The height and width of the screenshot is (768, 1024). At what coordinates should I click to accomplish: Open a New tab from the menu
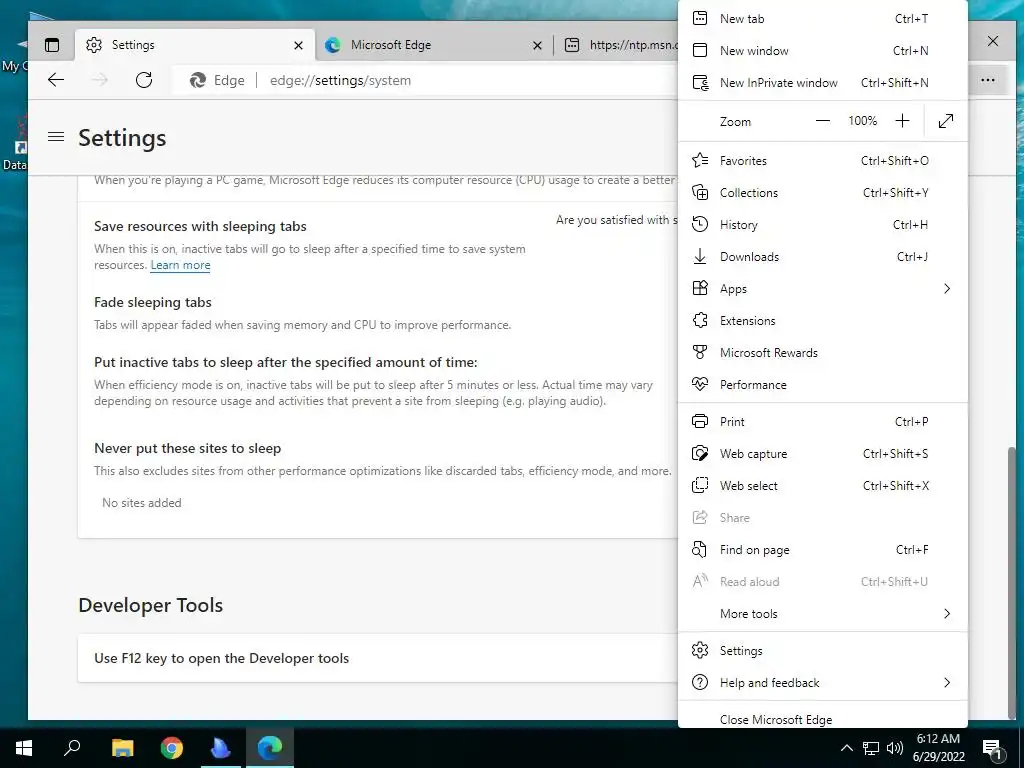pos(823,19)
